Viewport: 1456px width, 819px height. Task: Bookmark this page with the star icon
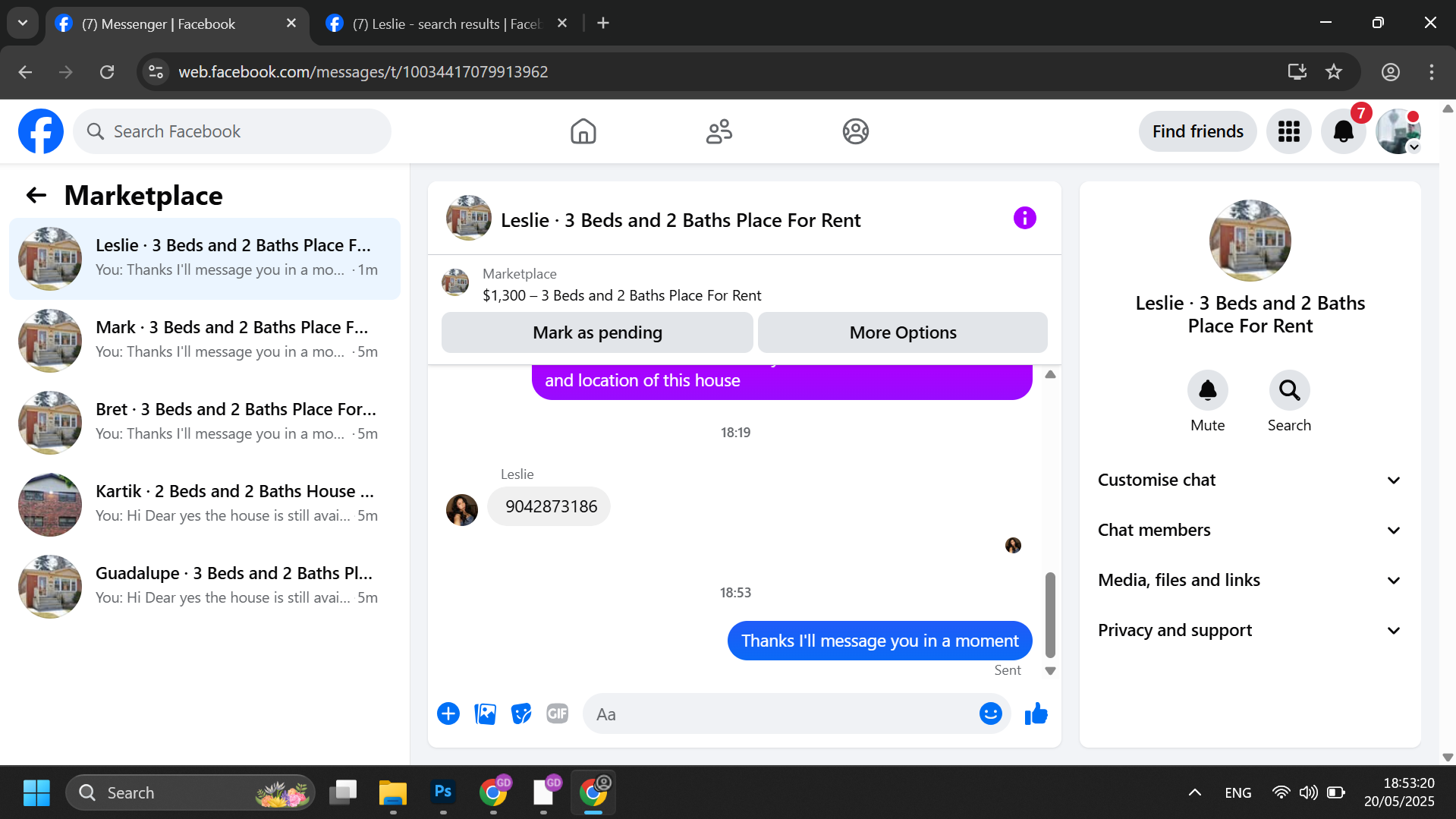1333,72
